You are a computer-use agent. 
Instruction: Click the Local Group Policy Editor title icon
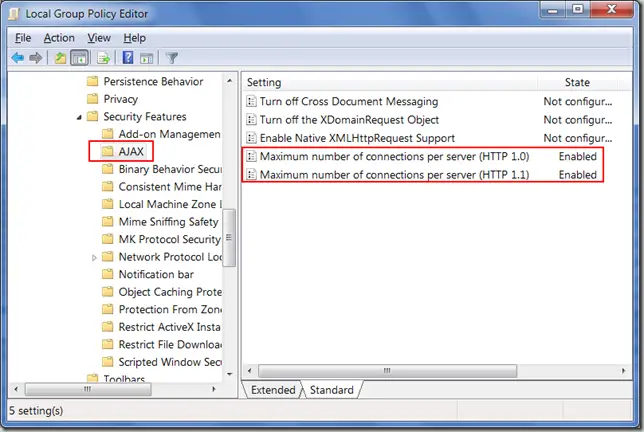[14, 14]
